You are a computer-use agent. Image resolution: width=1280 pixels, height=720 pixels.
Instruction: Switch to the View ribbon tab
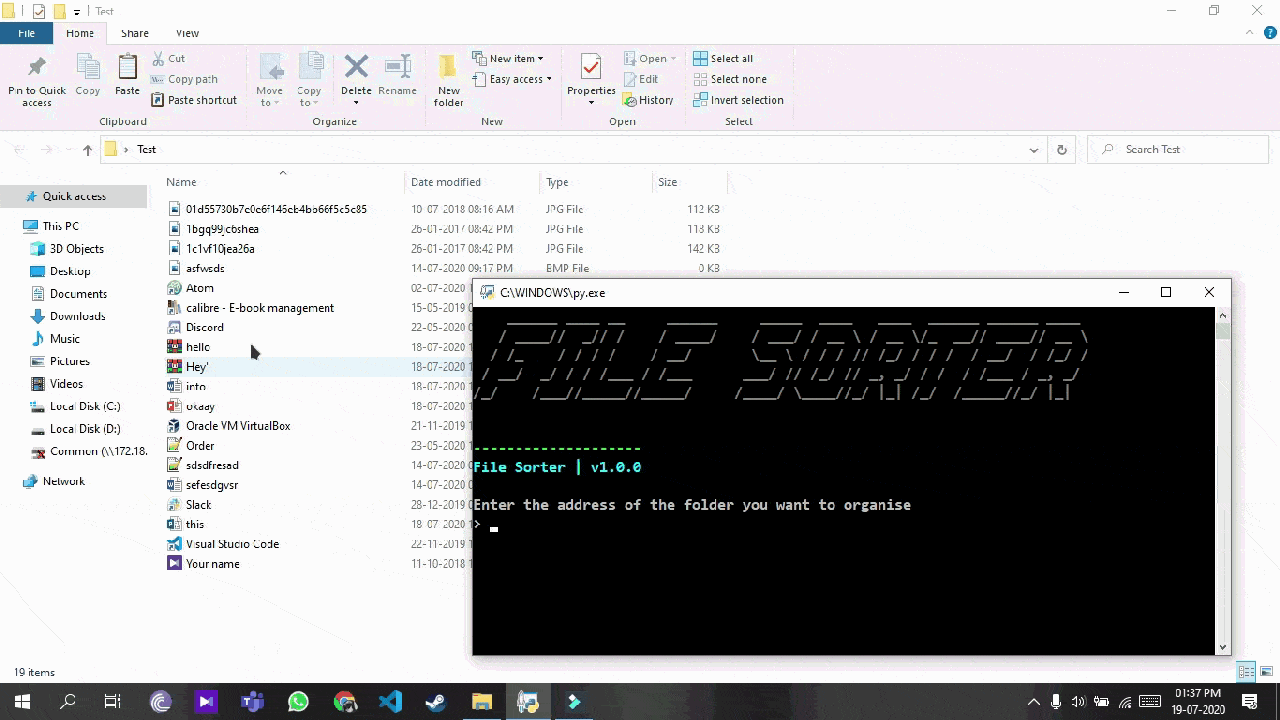(187, 33)
